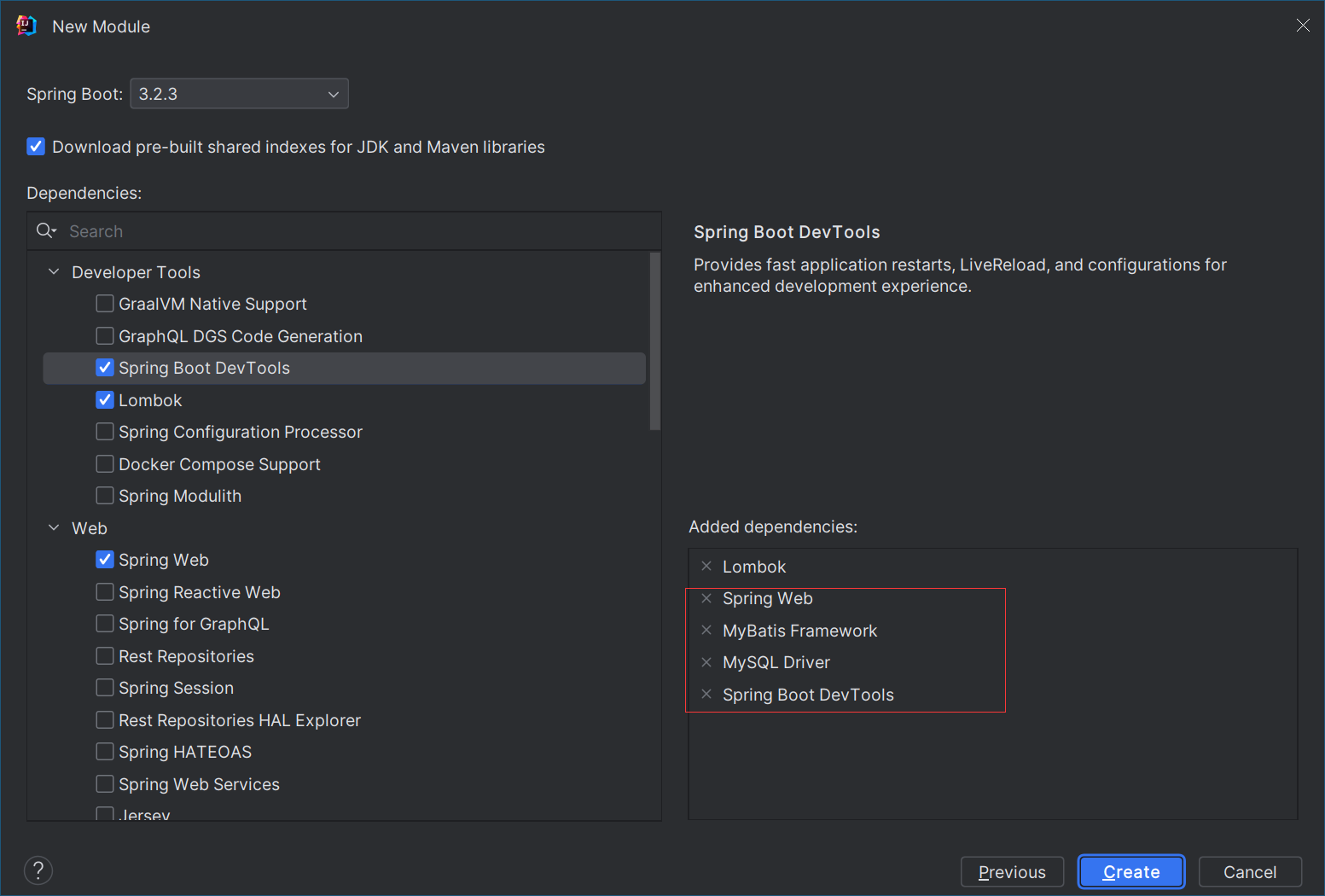Open the help question mark icon
The height and width of the screenshot is (896, 1325).
pos(38,870)
